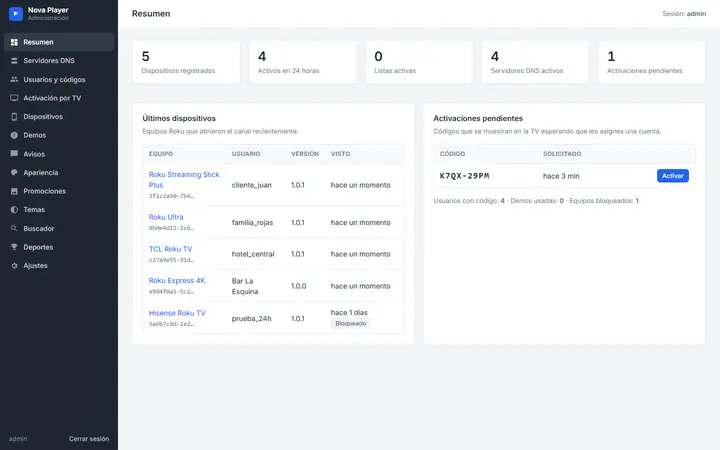
Task: Click the K7QX-29PM code text
Action: (464, 176)
